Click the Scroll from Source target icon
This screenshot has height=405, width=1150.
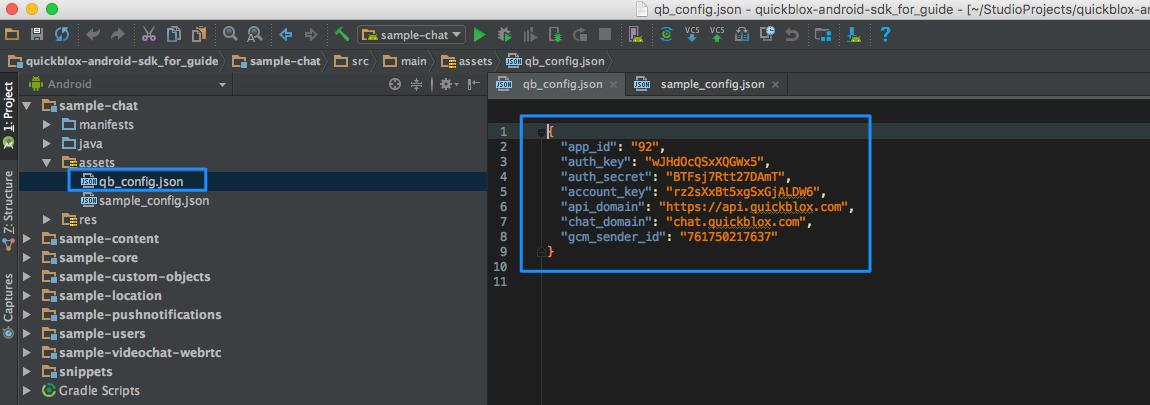click(x=395, y=84)
